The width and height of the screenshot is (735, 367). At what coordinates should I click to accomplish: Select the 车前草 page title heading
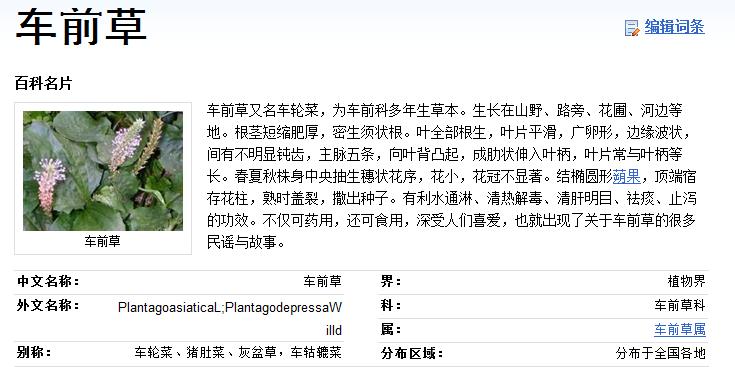pos(81,26)
